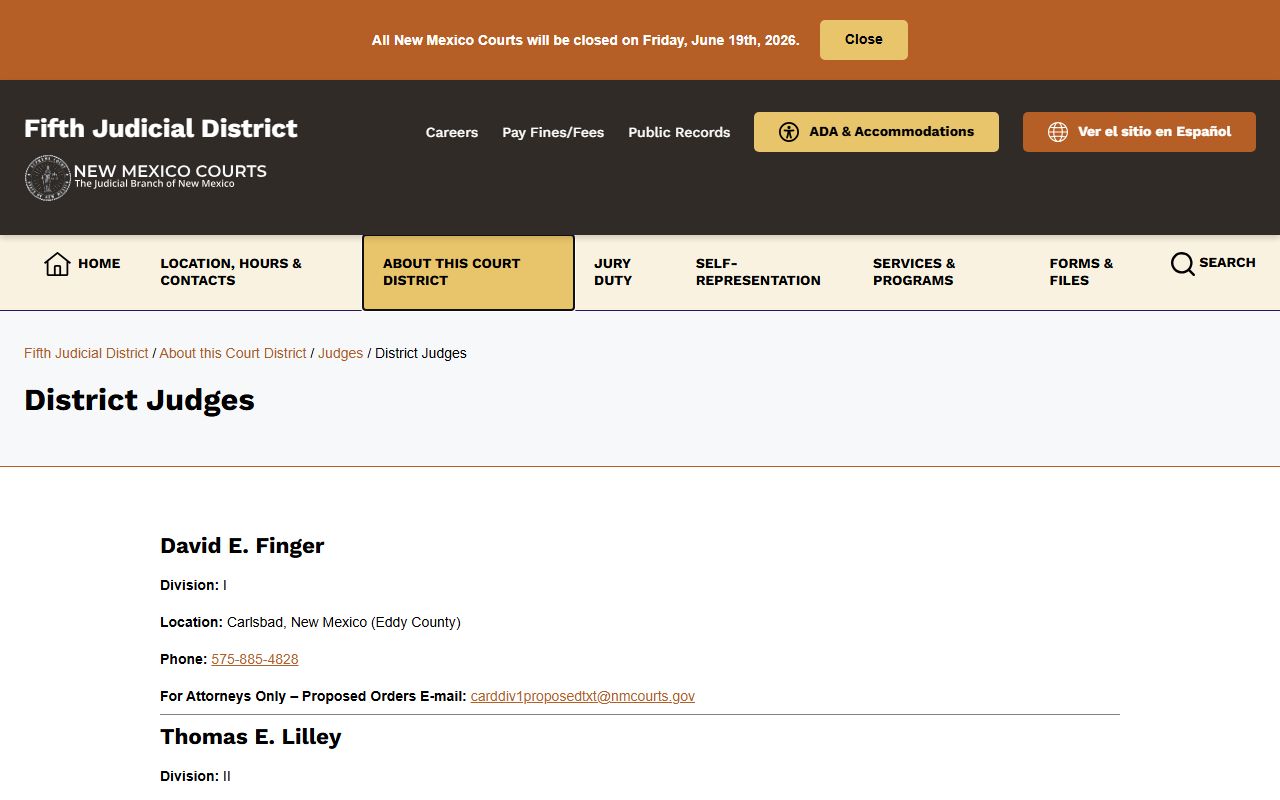Click the search magnifier icon
The image size is (1280, 800).
(1183, 264)
